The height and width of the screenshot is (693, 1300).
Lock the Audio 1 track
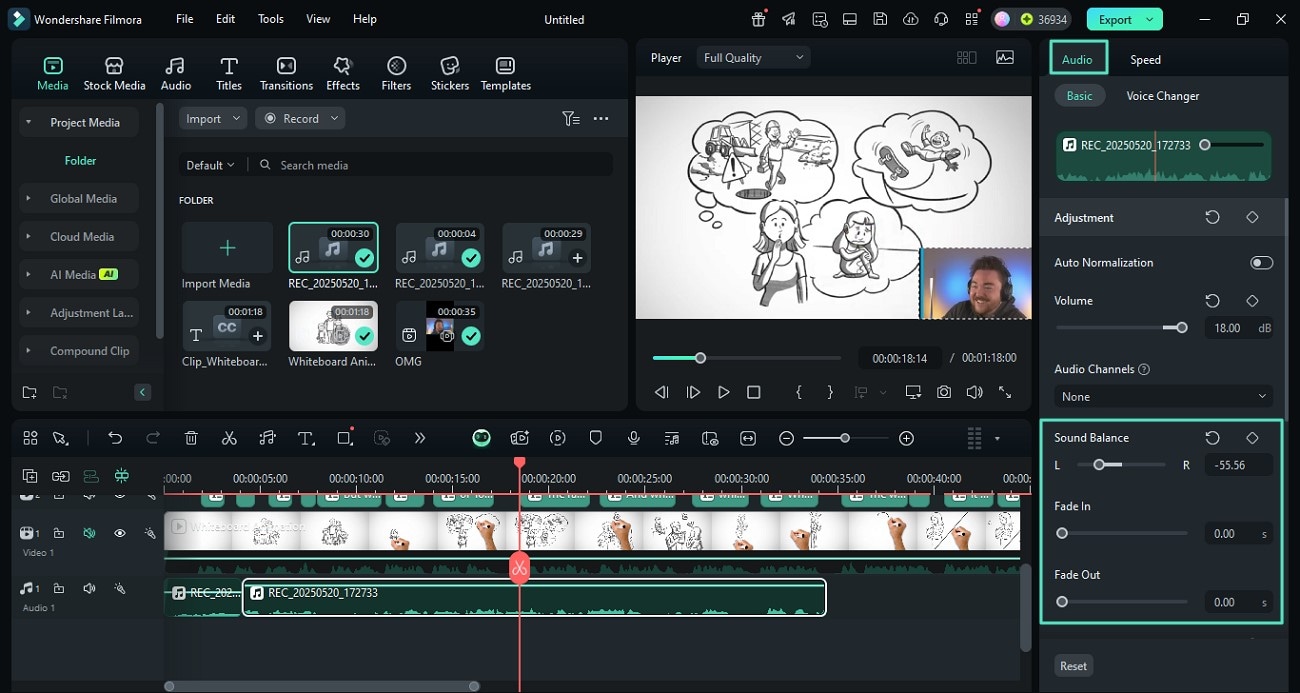click(59, 589)
